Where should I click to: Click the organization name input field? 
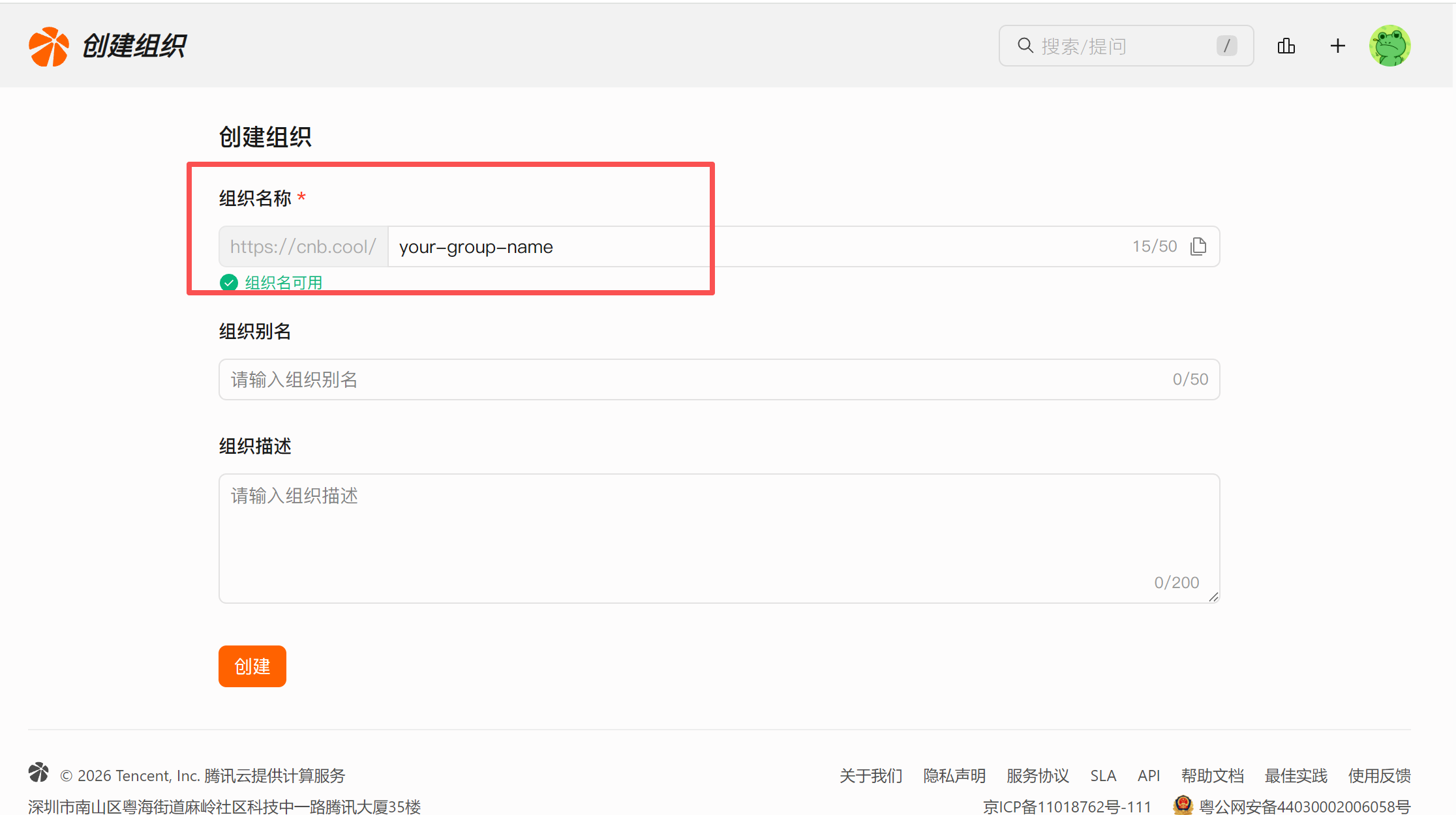click(750, 247)
